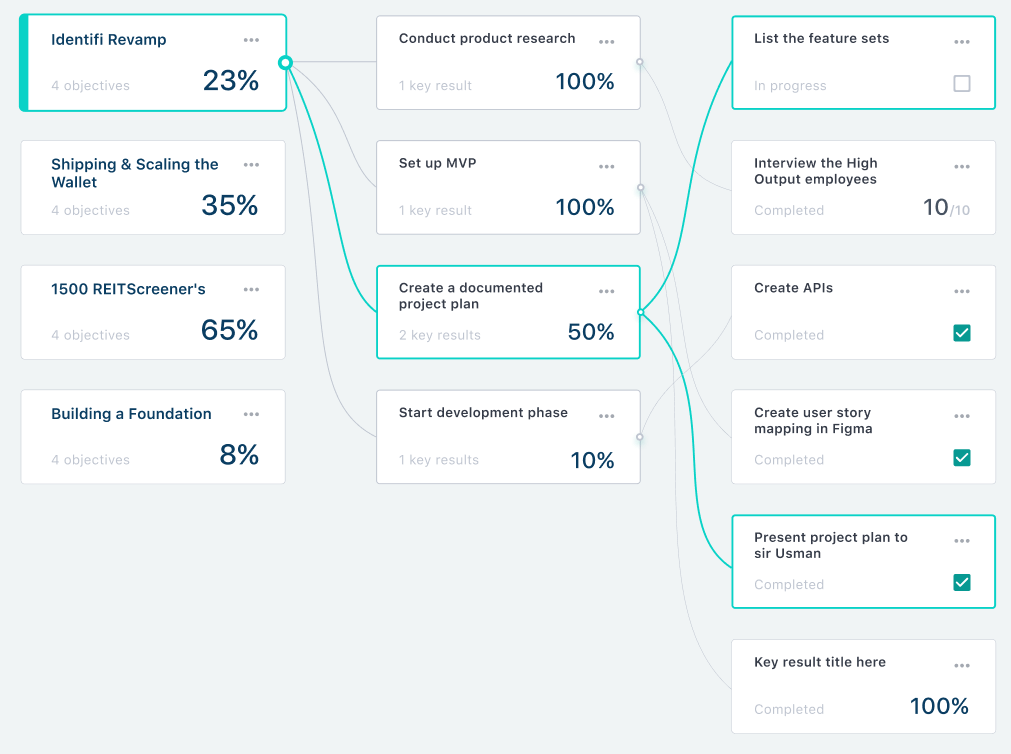
Task: Open more options for Create APIs
Action: click(x=961, y=291)
